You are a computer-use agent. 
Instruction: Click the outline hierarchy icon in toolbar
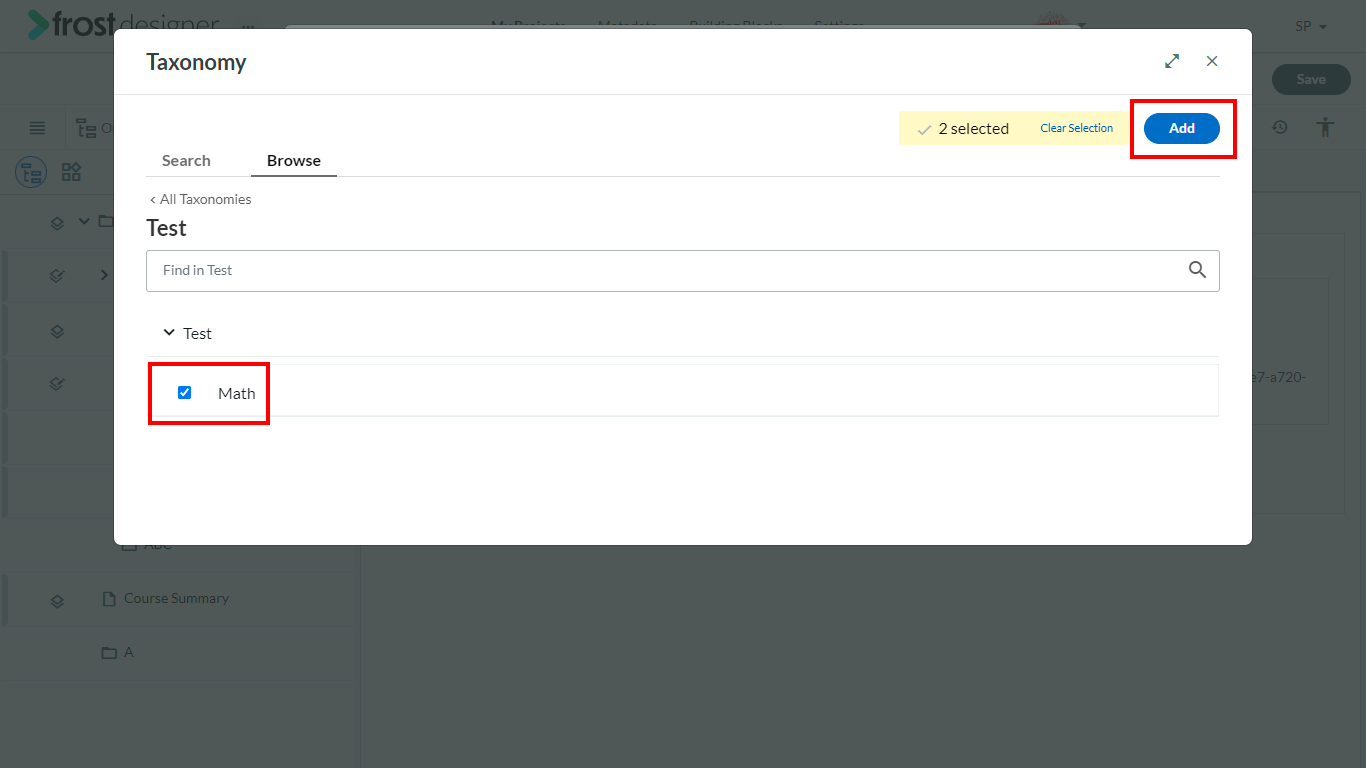pyautogui.click(x=85, y=128)
